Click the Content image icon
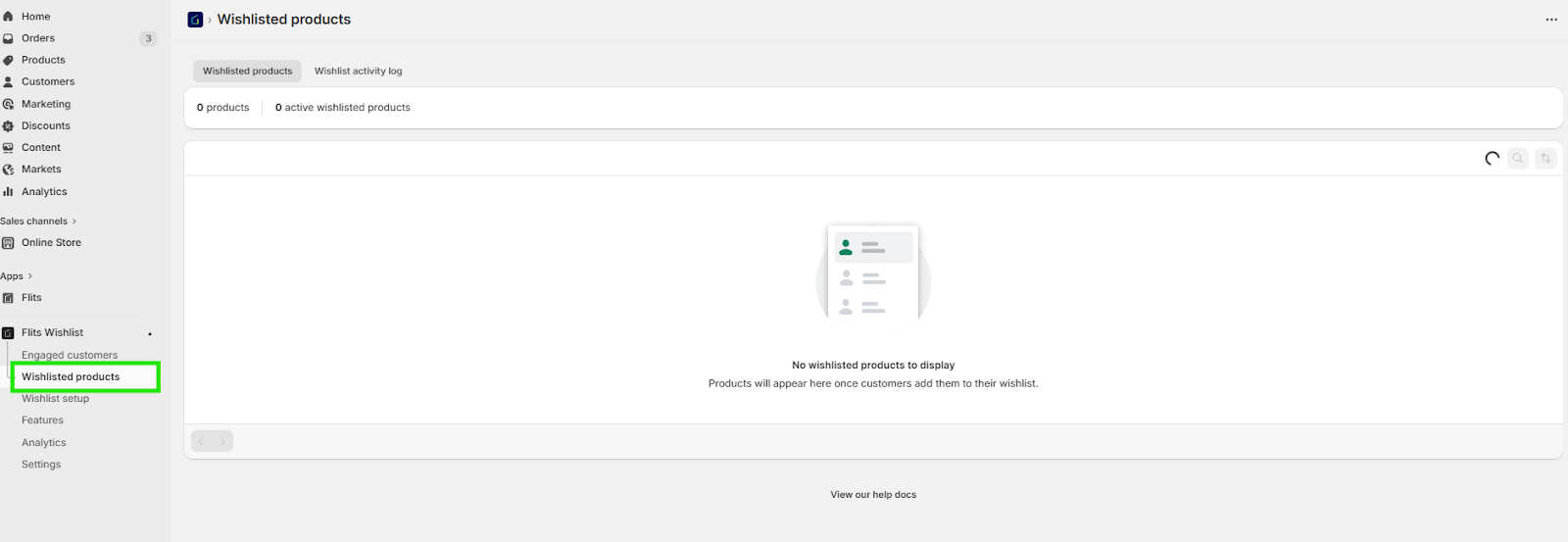 coord(8,147)
